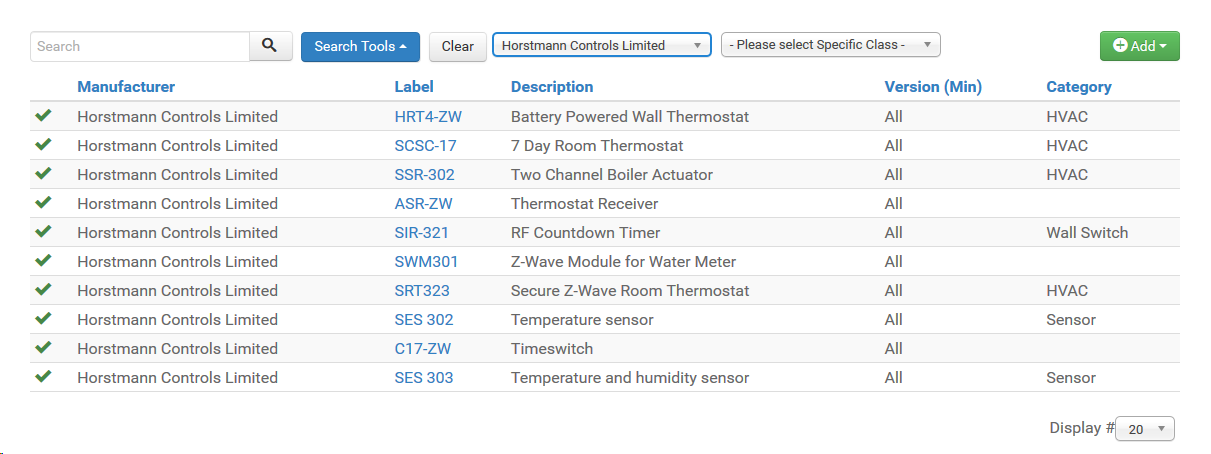Sort table by Category header
The image size is (1211, 454).
(1079, 87)
